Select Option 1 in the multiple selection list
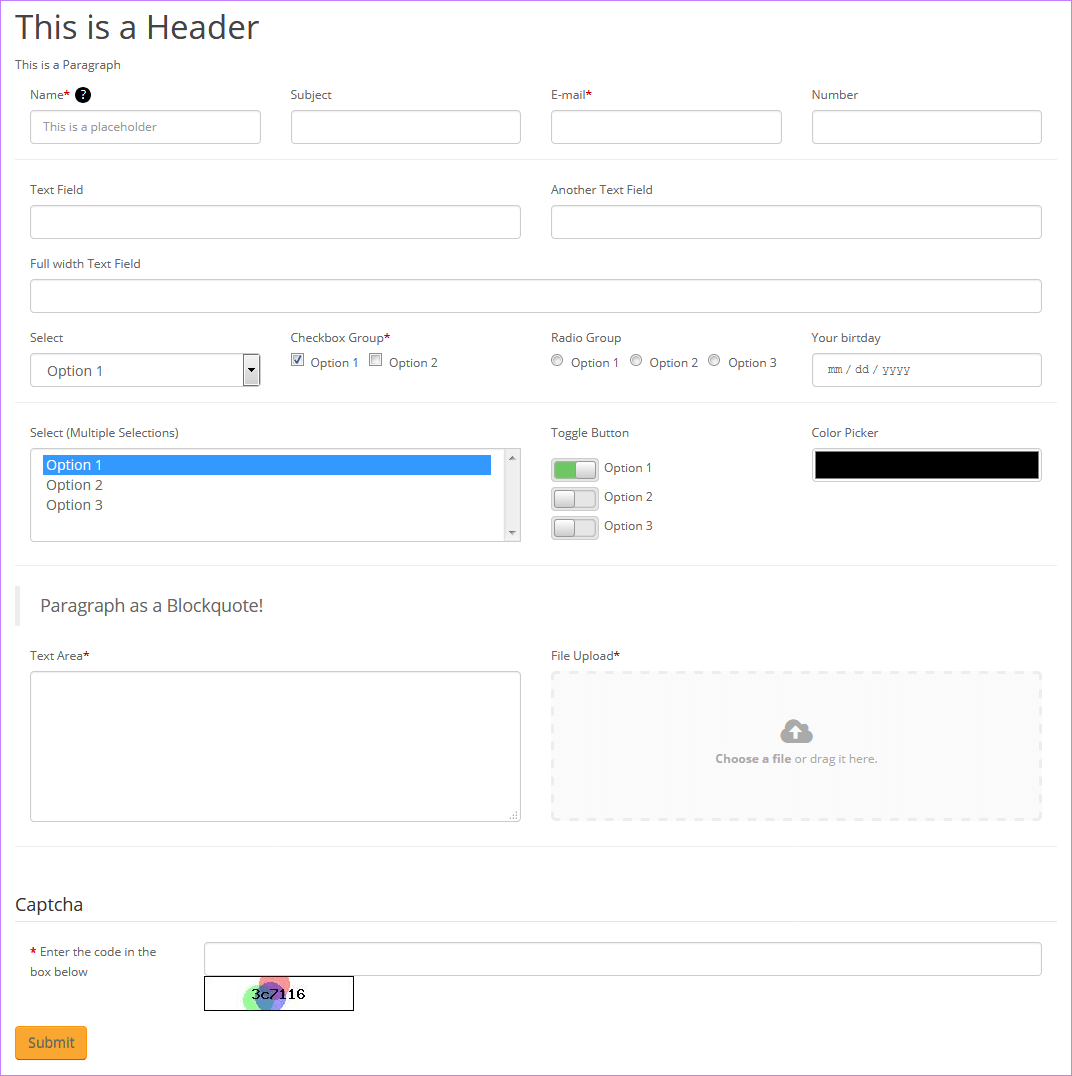The image size is (1072, 1076). (x=267, y=465)
